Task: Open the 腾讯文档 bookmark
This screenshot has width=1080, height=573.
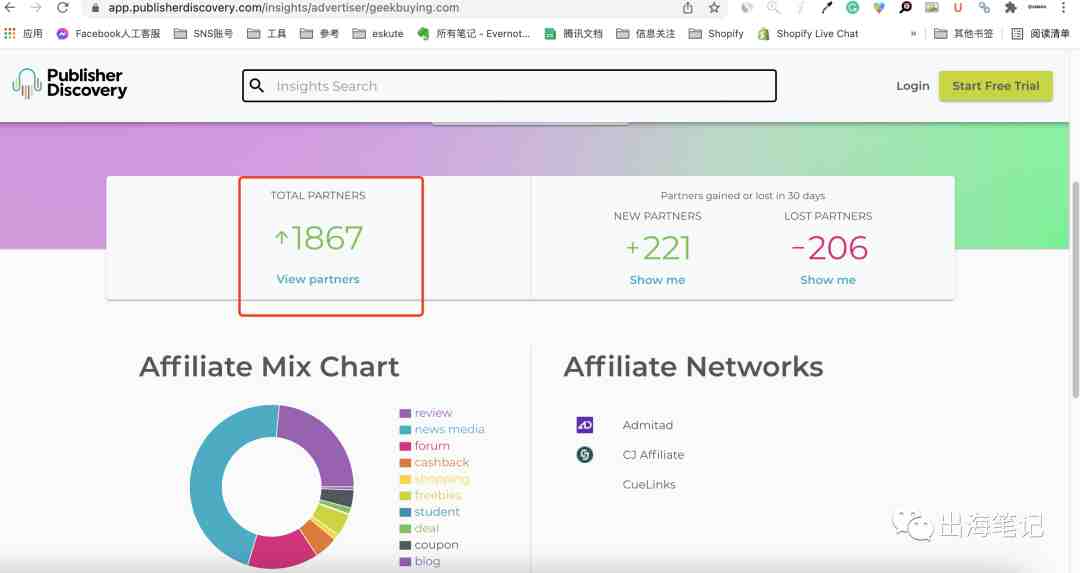Action: pyautogui.click(x=573, y=33)
